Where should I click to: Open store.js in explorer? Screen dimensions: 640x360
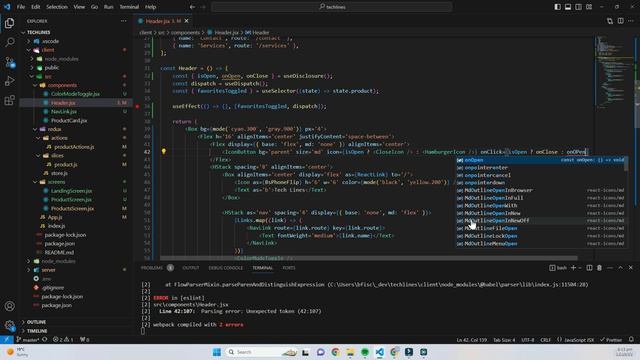[x=60, y=173]
